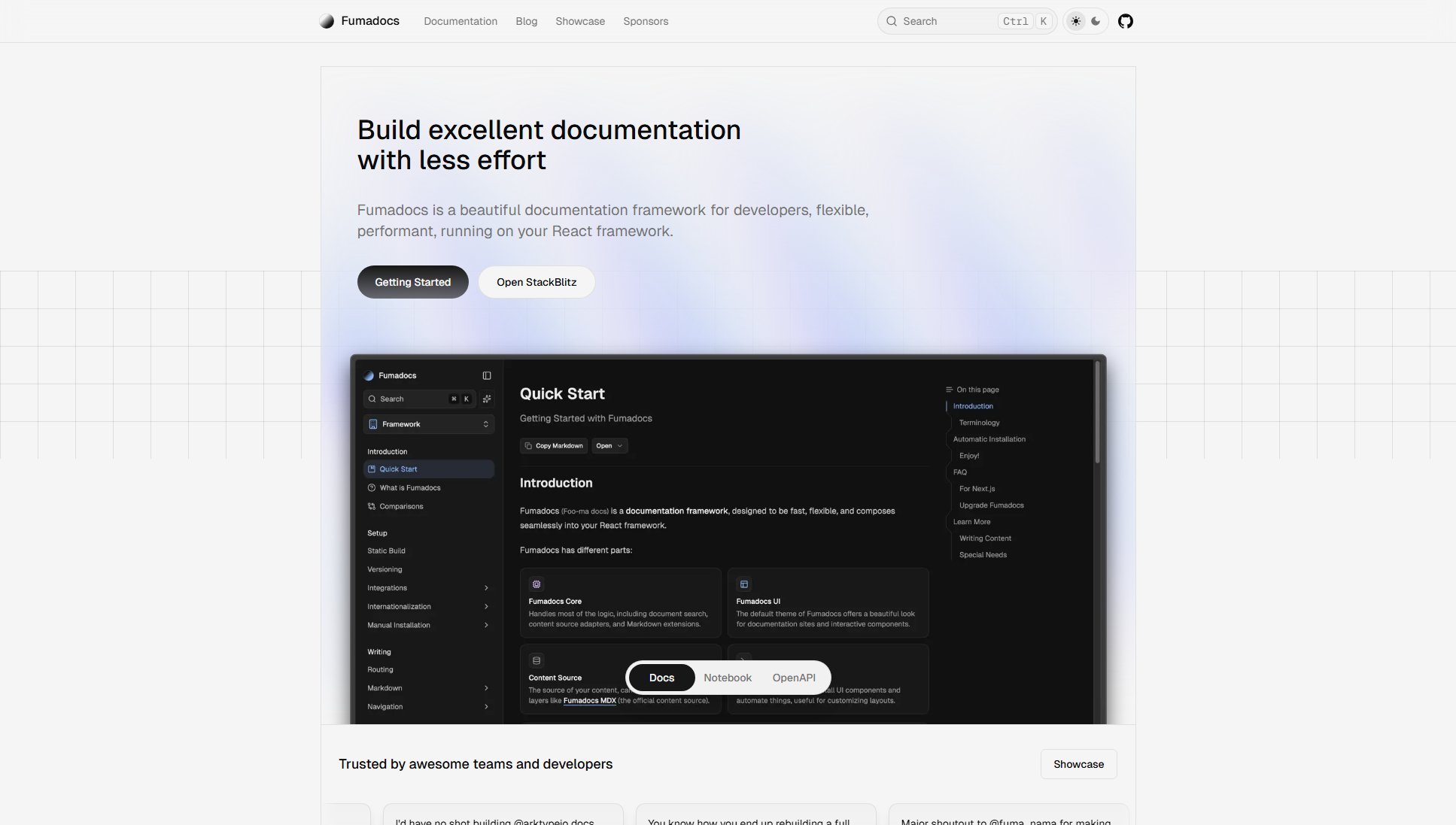Click the Fumadocs logo in header
Viewport: 1456px width, 825px height.
[x=360, y=21]
